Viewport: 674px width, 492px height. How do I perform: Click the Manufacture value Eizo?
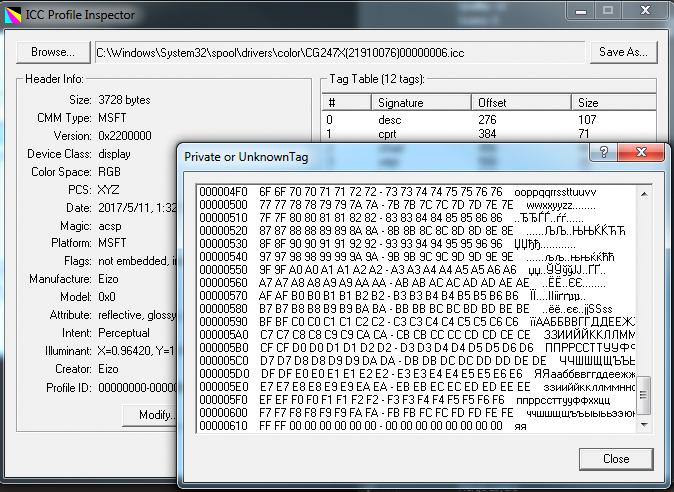pyautogui.click(x=108, y=279)
